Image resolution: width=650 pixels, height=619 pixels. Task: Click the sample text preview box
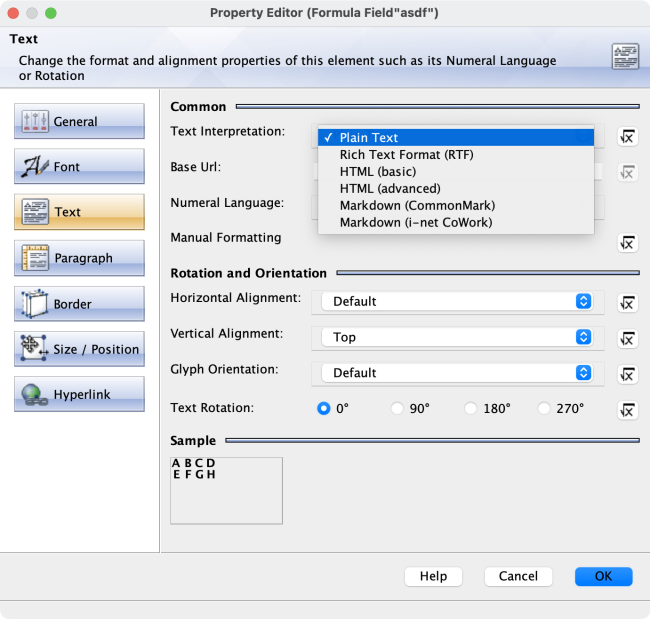pos(226,491)
